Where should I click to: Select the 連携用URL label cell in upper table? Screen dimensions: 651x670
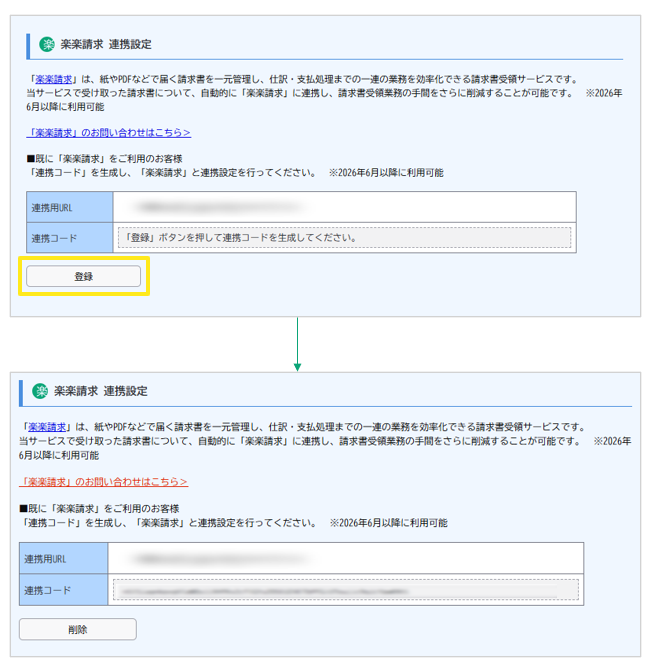coord(70,207)
